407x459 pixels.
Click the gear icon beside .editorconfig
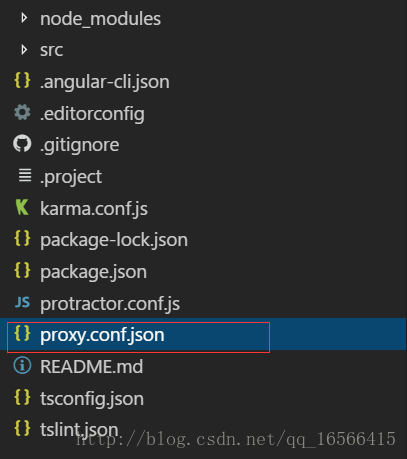[x=22, y=112]
